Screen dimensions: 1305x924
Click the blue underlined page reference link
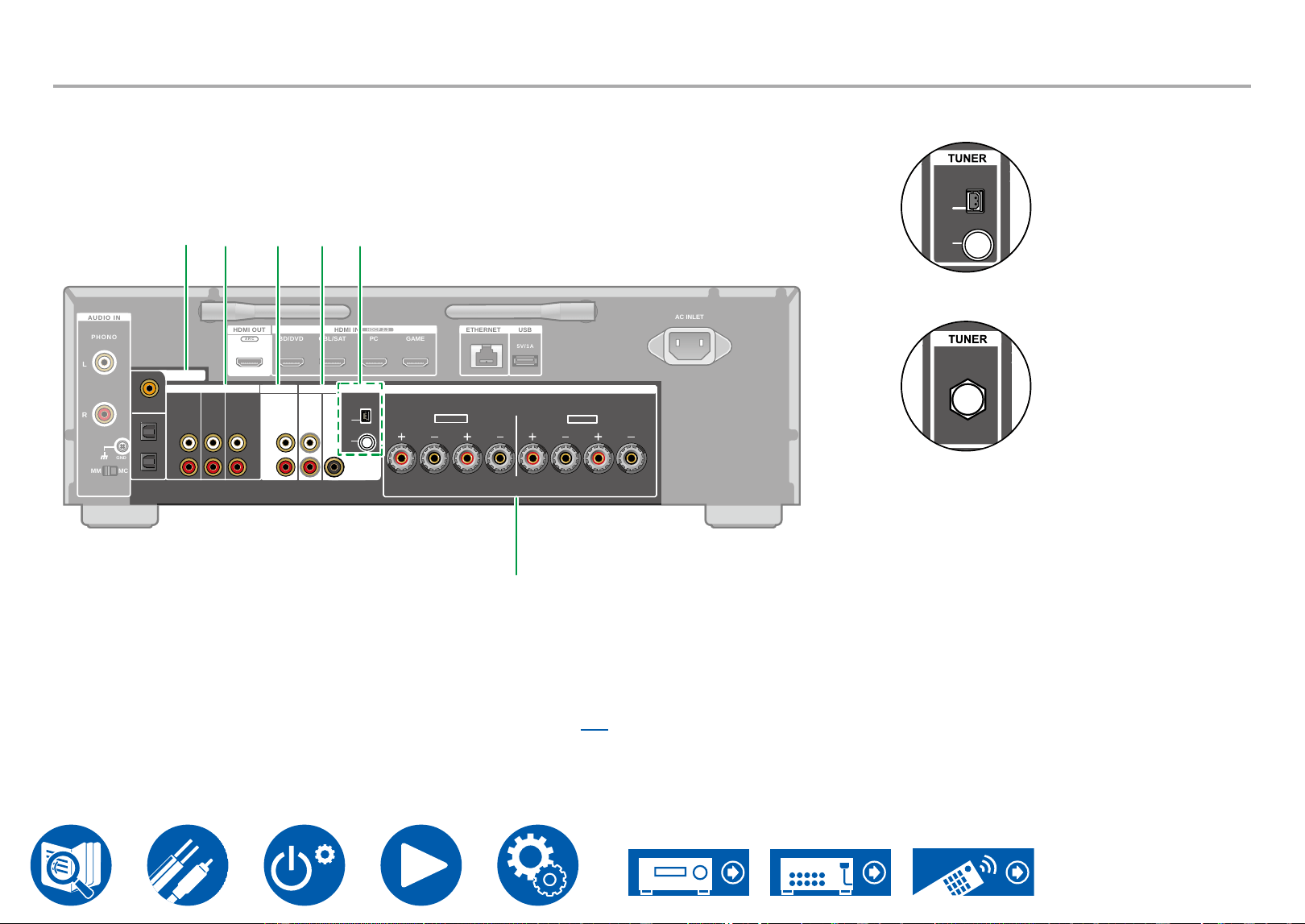pos(594,725)
